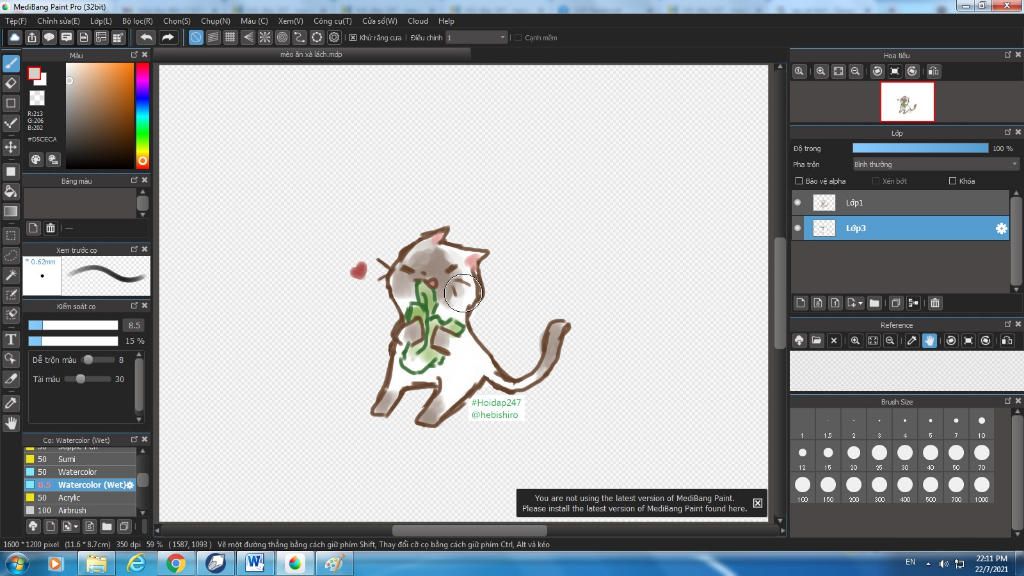Dismiss the latest version notification
Image resolution: width=1024 pixels, height=576 pixels.
[x=757, y=503]
